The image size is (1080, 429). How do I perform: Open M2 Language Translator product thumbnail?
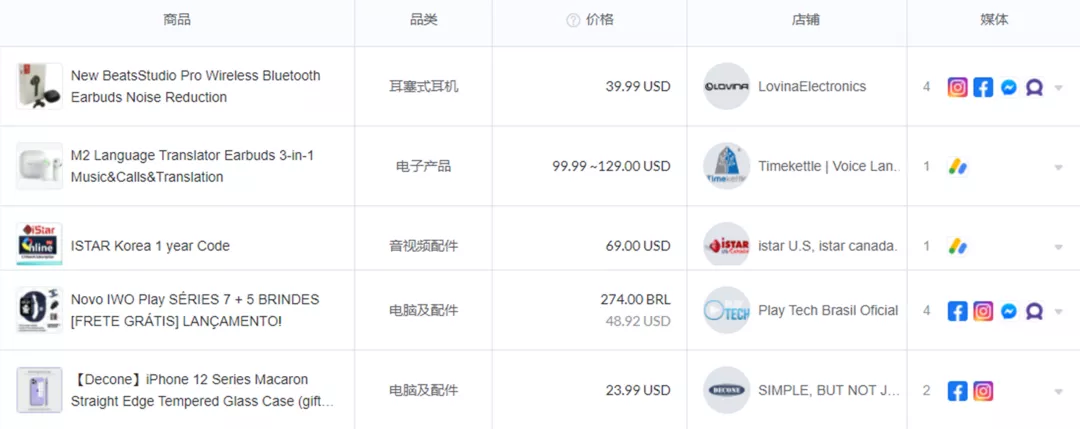[39, 166]
